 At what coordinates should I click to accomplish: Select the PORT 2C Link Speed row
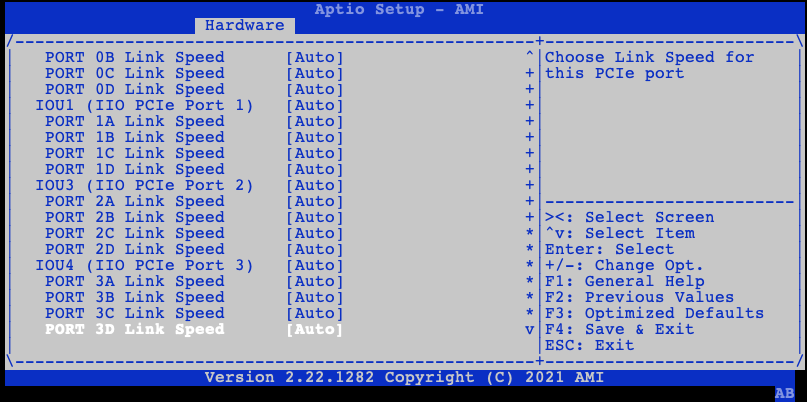click(x=194, y=233)
